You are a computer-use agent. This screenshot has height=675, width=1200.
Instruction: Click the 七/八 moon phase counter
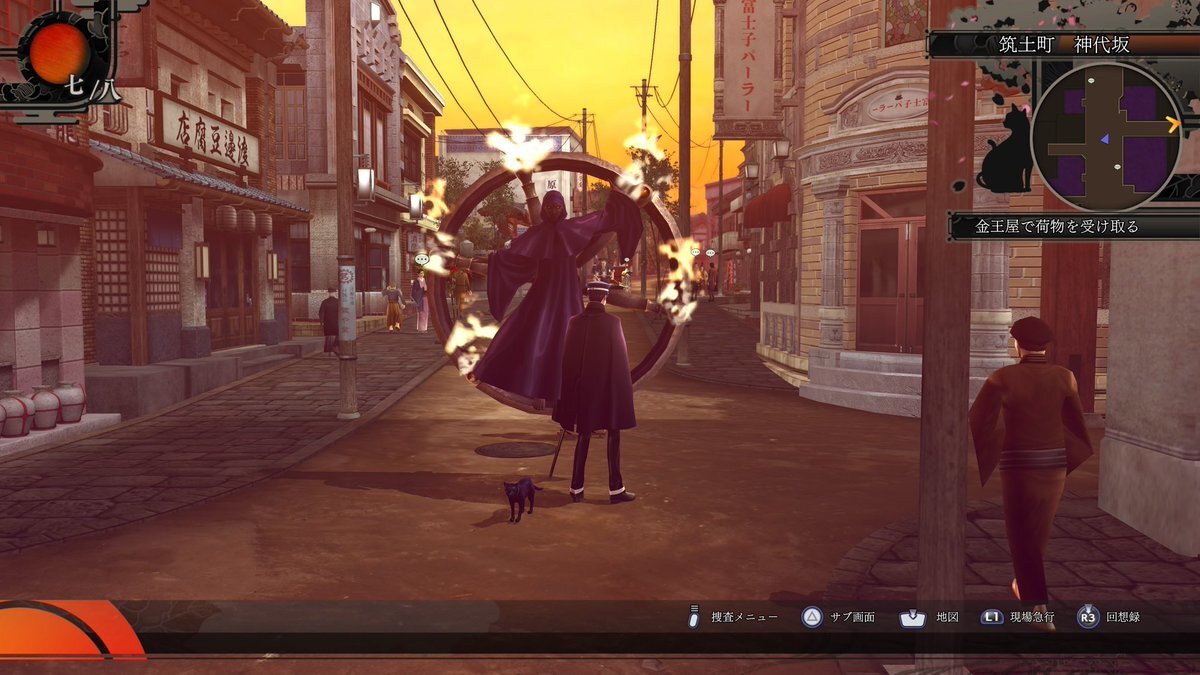93,88
